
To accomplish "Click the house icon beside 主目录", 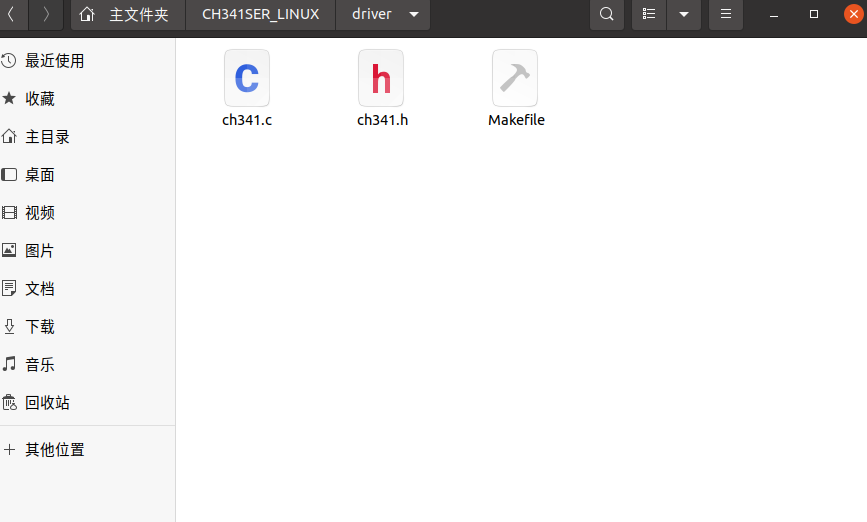I will coord(8,136).
